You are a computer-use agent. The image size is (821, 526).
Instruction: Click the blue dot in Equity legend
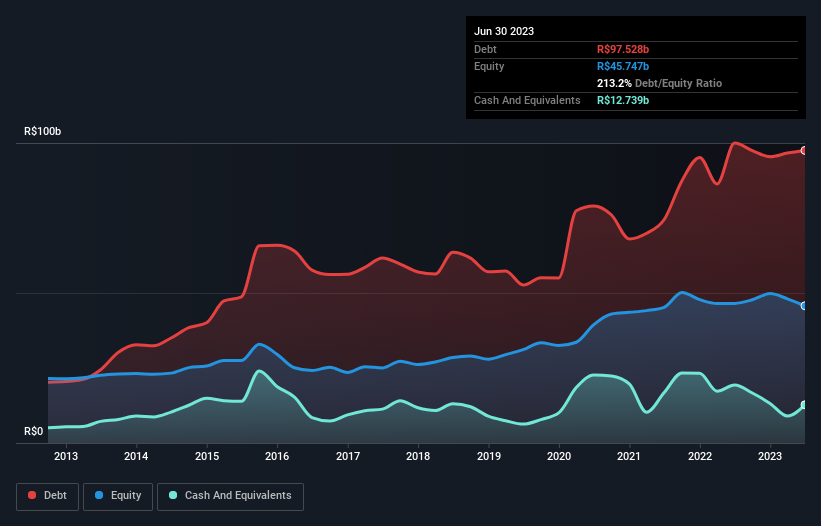pyautogui.click(x=99, y=495)
